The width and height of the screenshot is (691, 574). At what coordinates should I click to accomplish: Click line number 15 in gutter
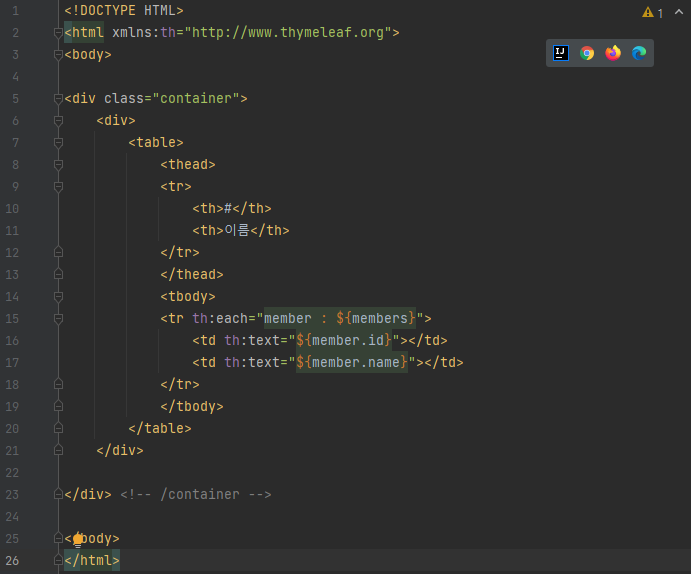coord(12,318)
